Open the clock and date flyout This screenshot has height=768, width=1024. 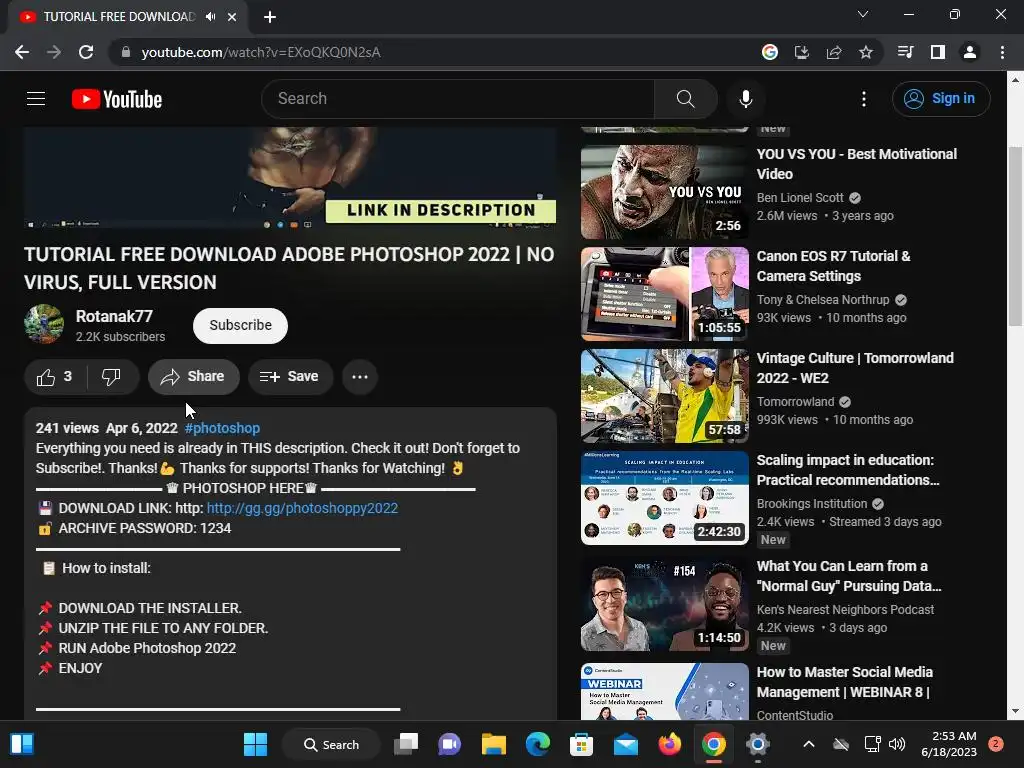(x=948, y=744)
